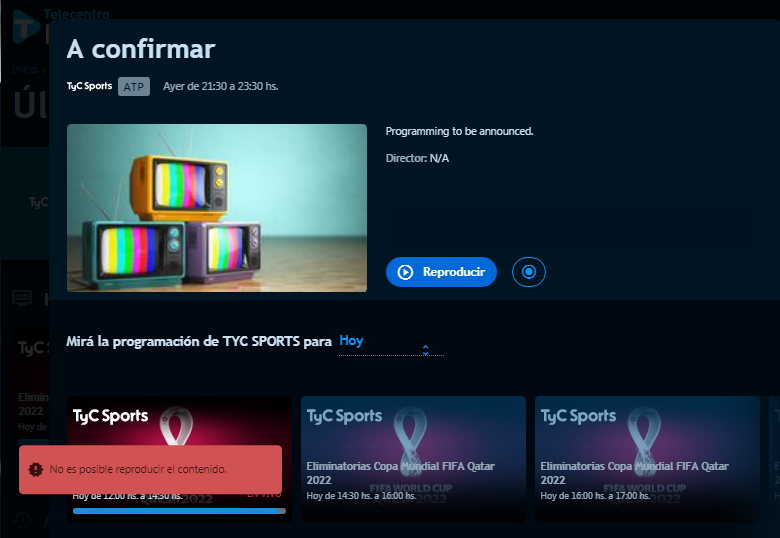Click the error alert icon in red notification

tap(36, 469)
